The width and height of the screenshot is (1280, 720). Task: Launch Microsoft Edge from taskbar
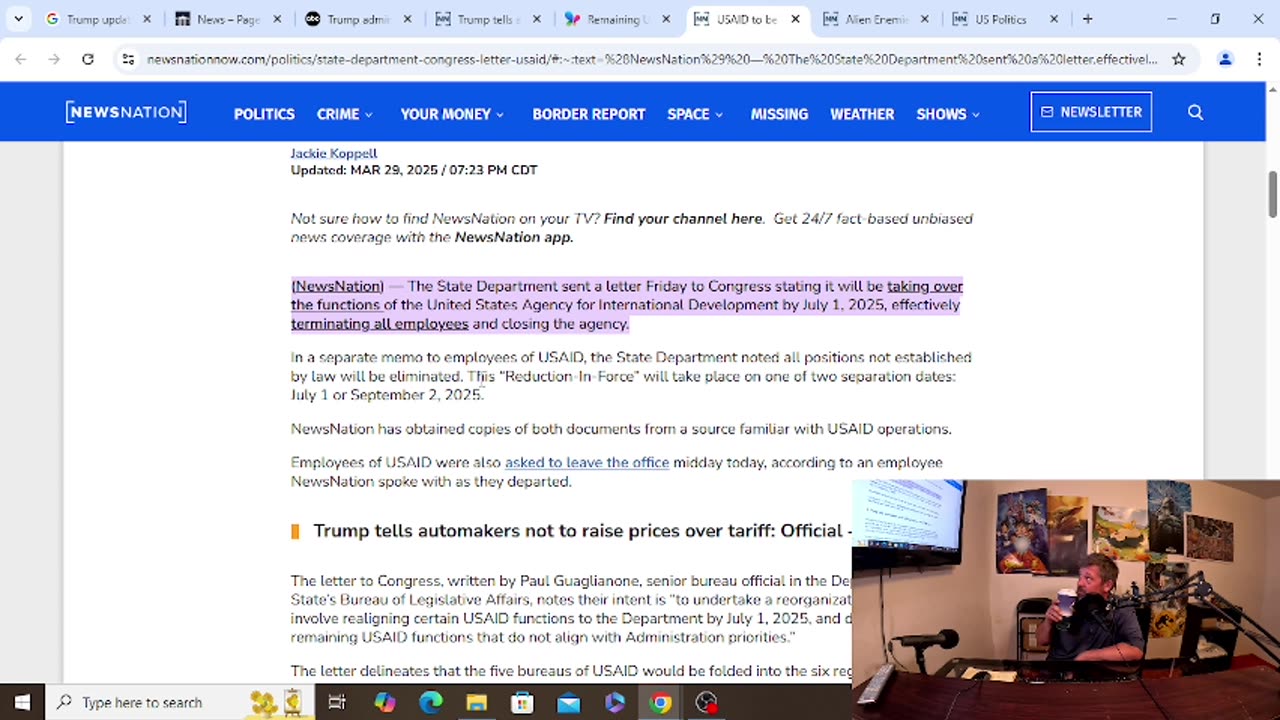point(431,702)
